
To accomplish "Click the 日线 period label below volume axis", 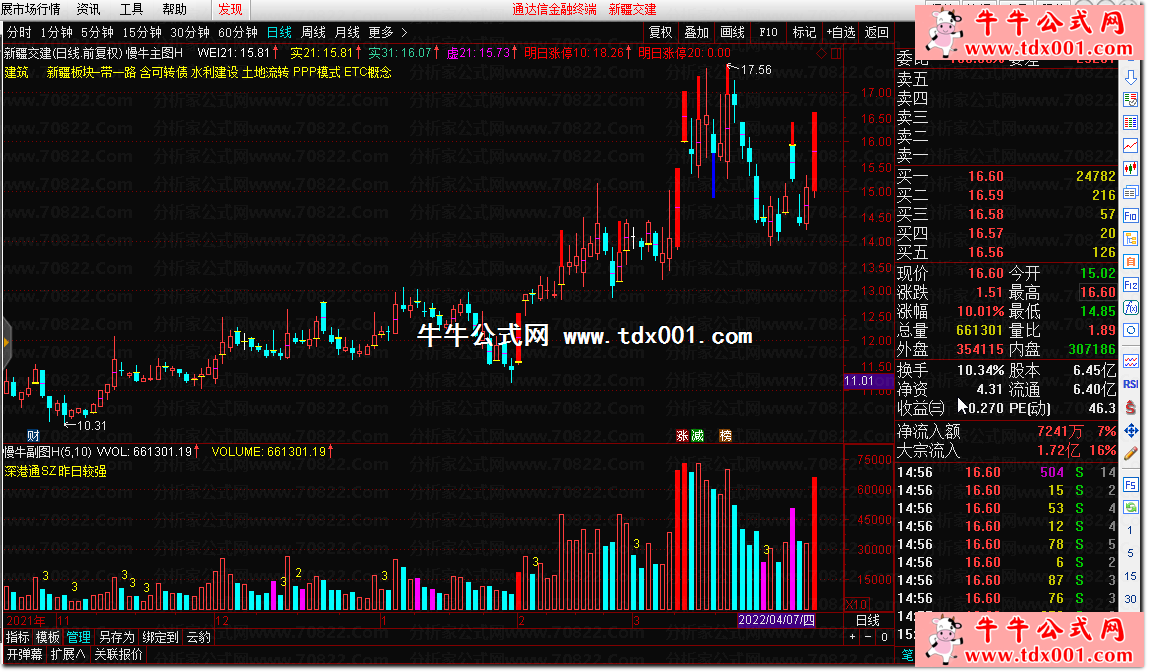I will tap(868, 621).
